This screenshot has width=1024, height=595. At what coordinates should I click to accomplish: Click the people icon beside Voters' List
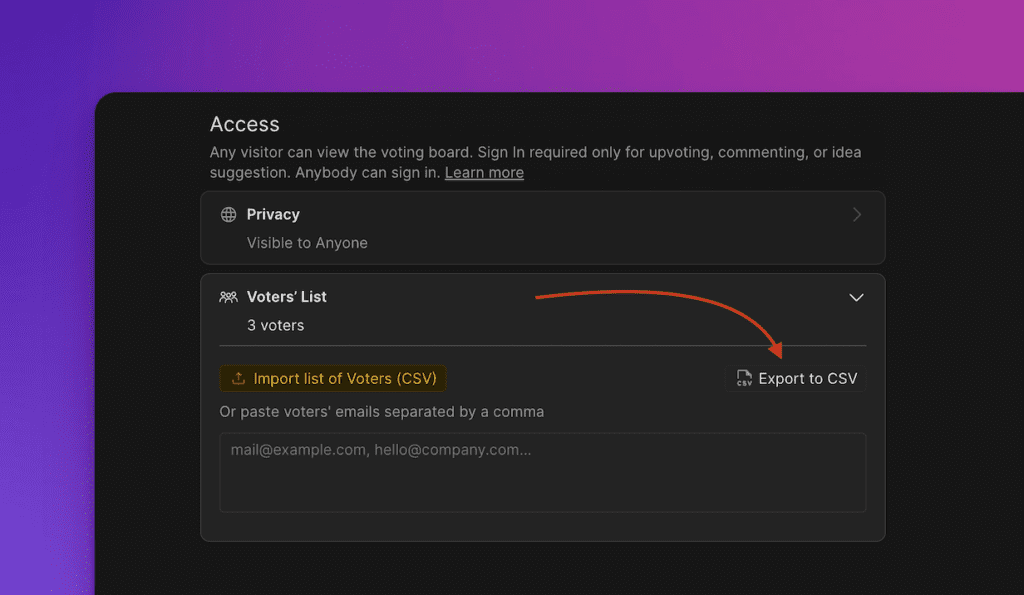coord(229,297)
